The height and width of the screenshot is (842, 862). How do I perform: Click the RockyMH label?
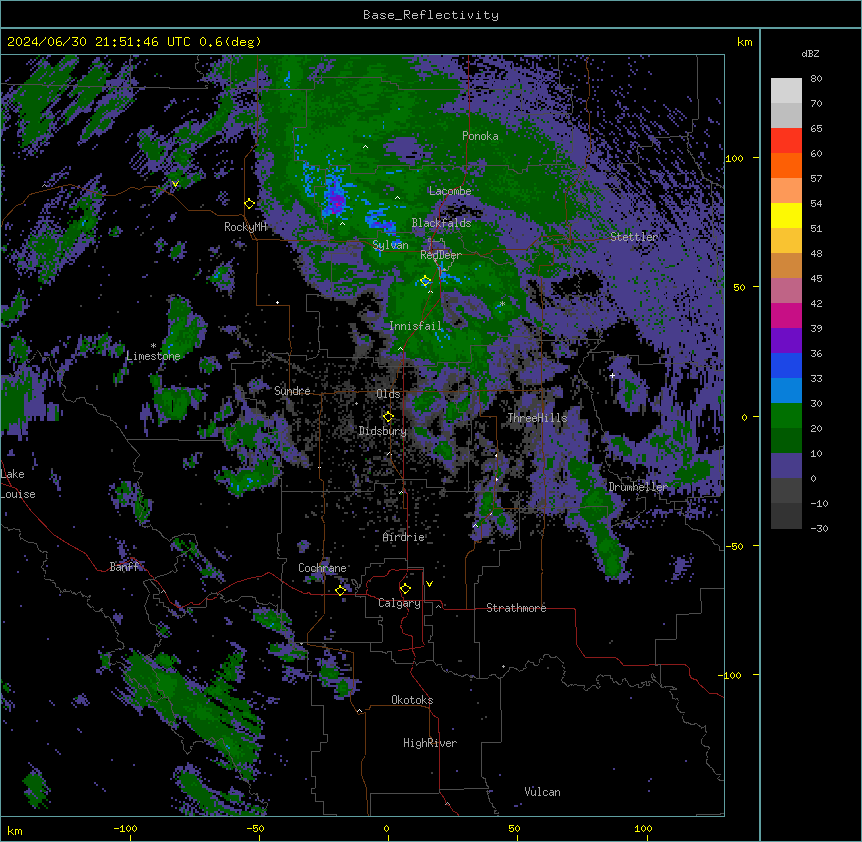tap(245, 227)
